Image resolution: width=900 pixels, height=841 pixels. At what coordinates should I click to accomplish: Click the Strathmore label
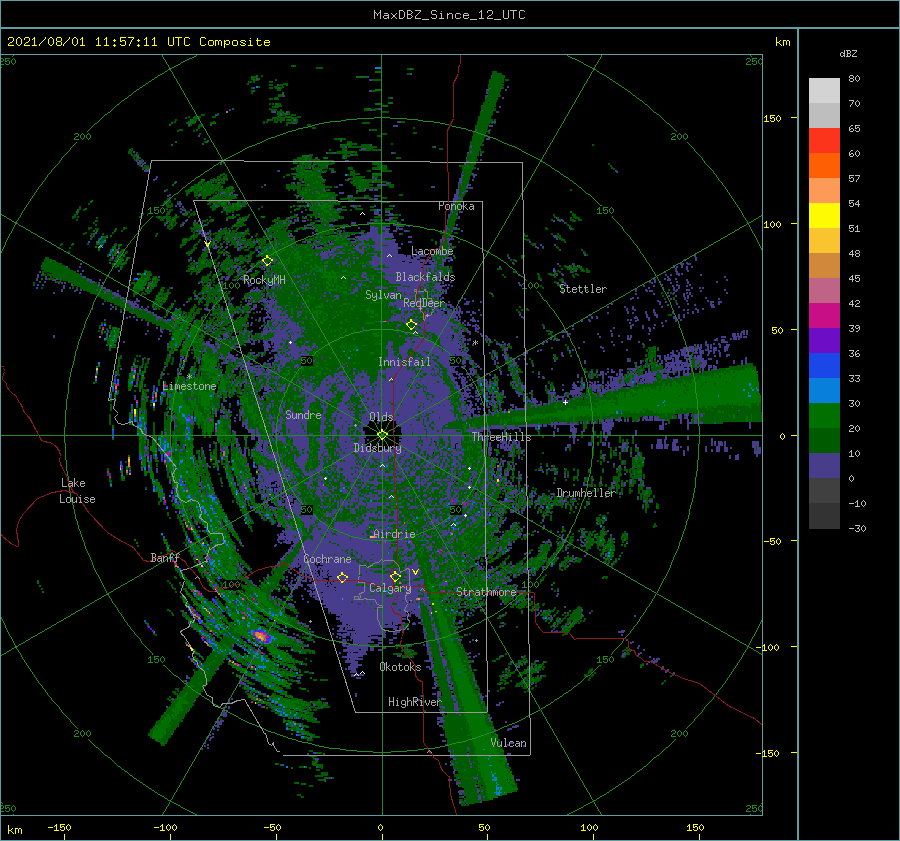(x=486, y=592)
